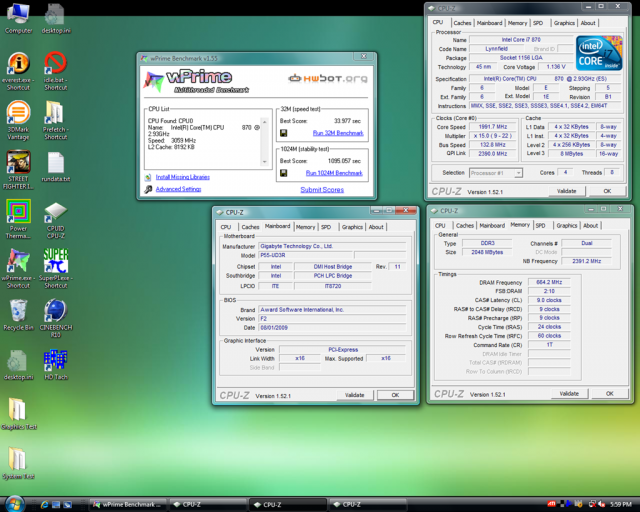This screenshot has width=640, height=512.
Task: Select the Prefetch Shortcut folder icon
Action: (x=56, y=121)
